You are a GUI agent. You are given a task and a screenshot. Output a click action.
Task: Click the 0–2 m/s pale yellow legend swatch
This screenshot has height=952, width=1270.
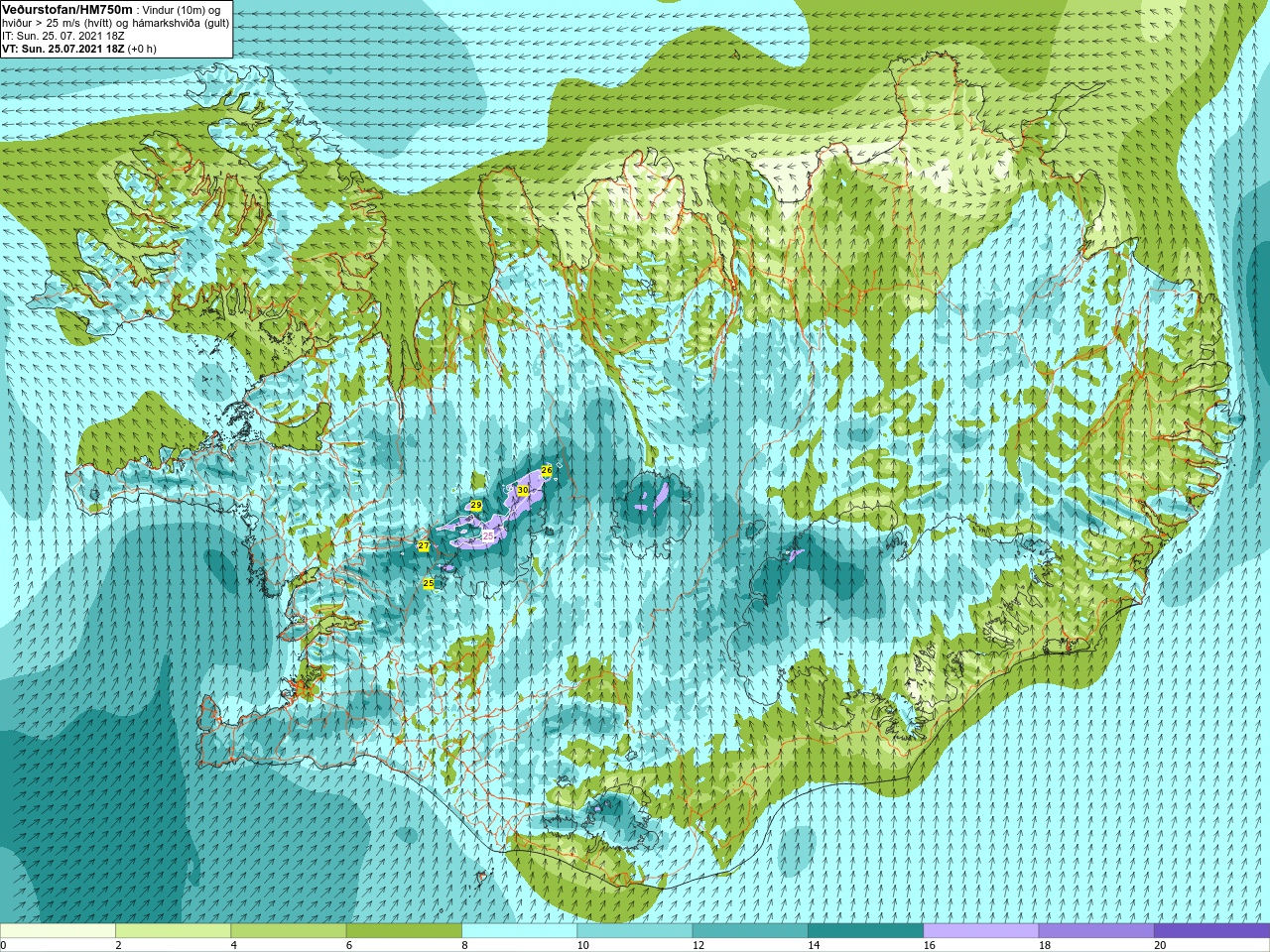click(58, 931)
